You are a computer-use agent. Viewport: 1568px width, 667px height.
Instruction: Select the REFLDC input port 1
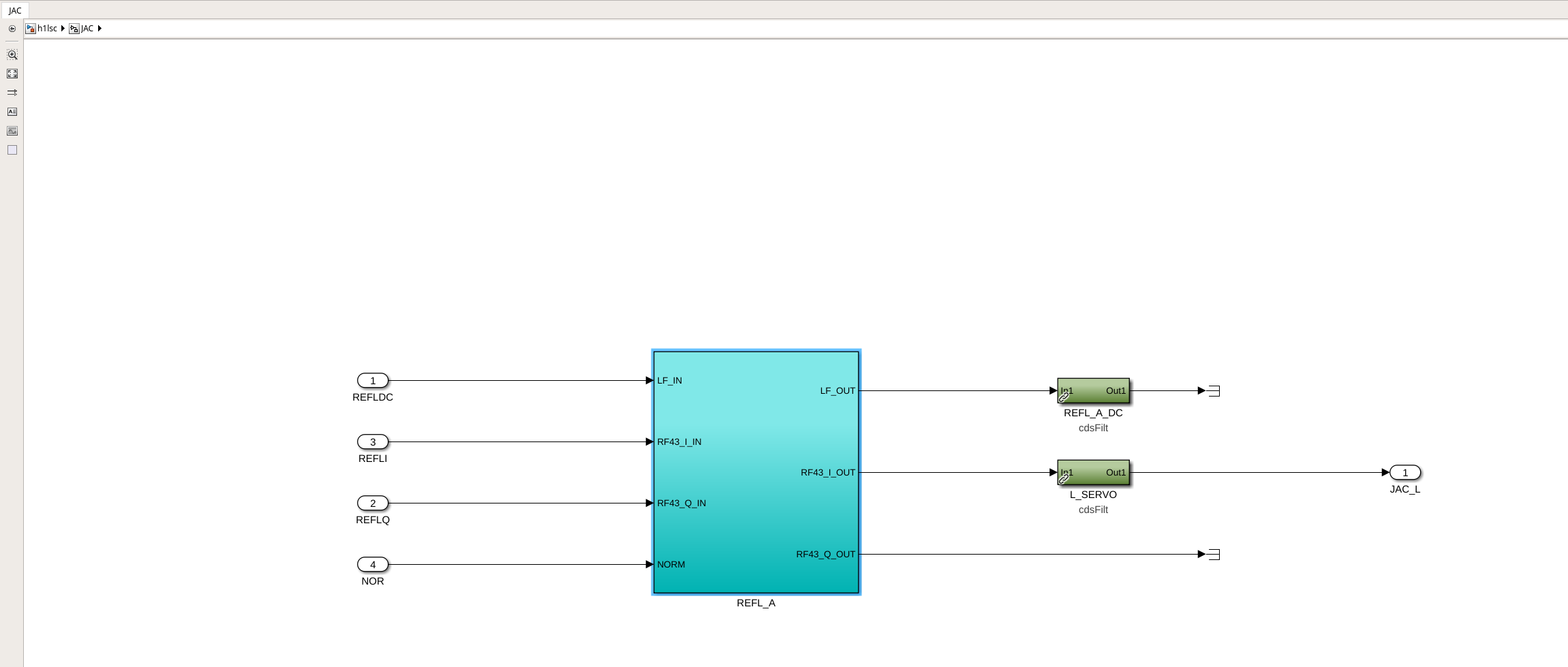pyautogui.click(x=373, y=381)
